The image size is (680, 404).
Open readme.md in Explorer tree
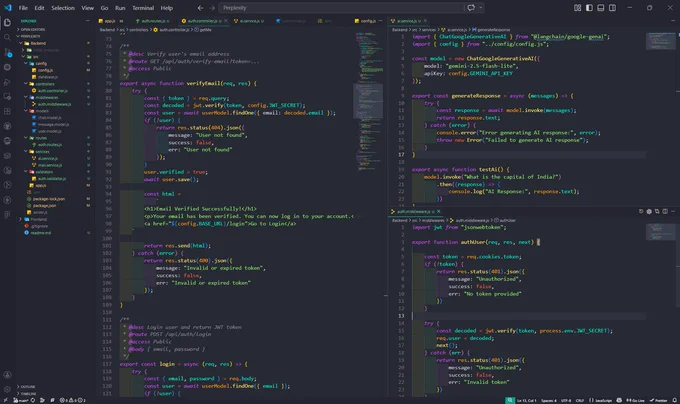tap(40, 233)
